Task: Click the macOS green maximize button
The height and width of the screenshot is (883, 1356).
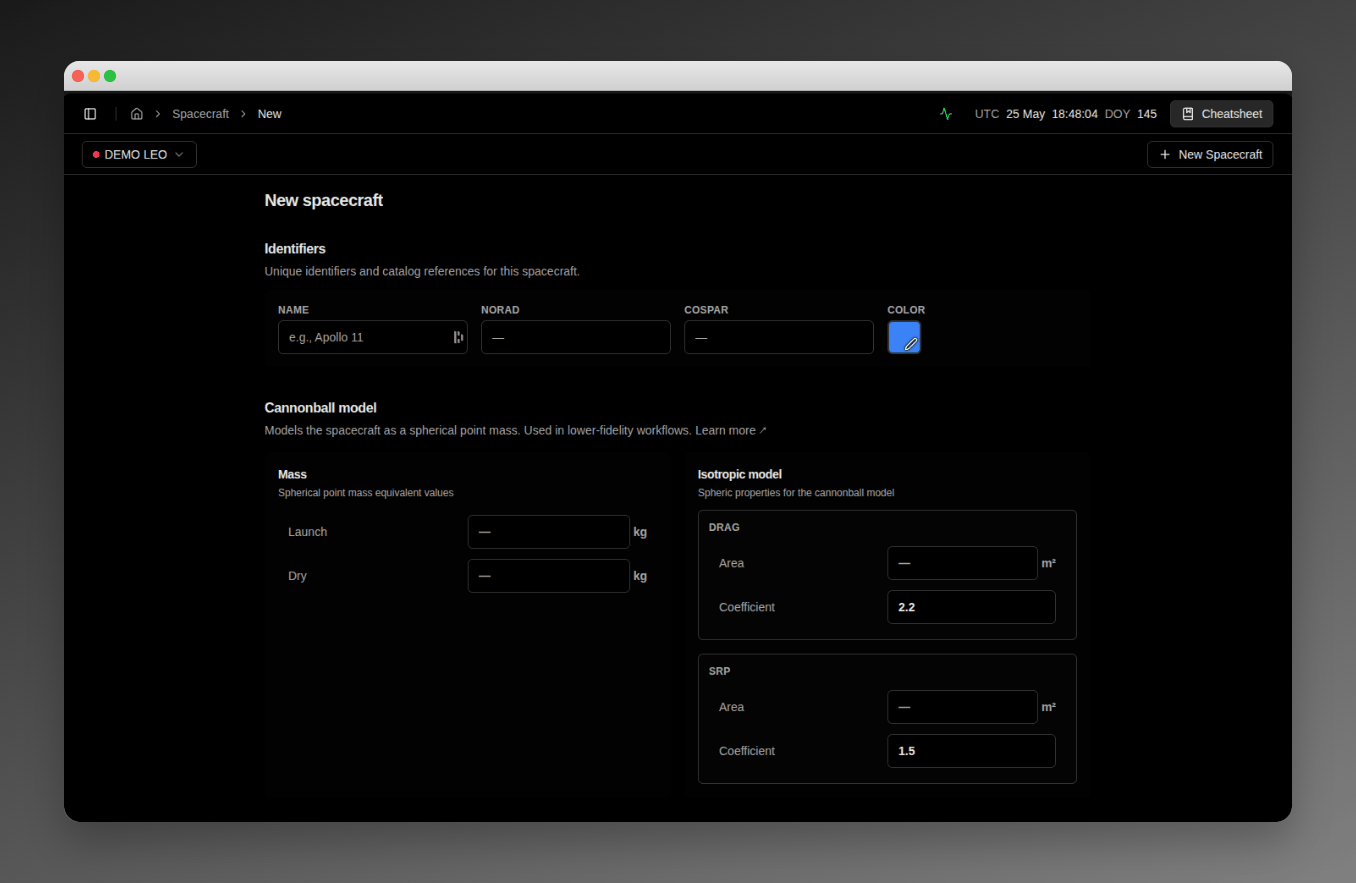Action: click(x=110, y=76)
